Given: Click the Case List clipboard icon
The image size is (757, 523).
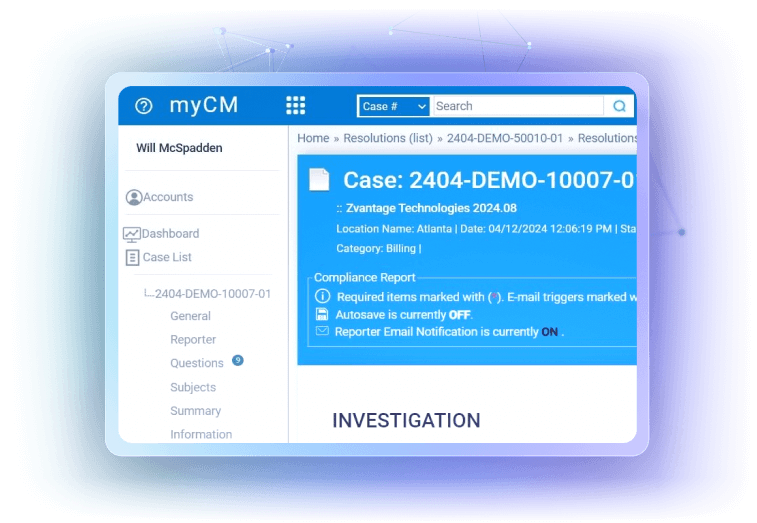Looking at the screenshot, I should coord(132,258).
